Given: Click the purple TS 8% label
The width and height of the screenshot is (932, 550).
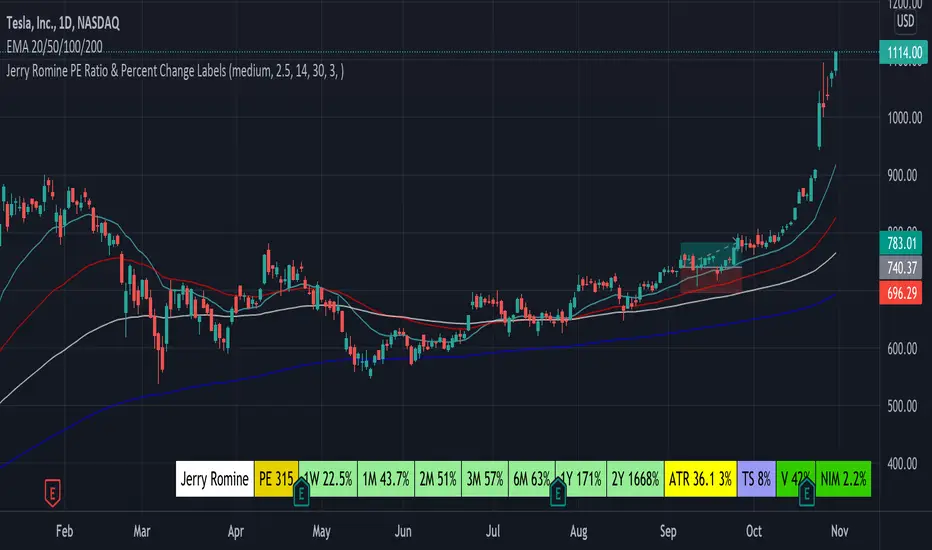Looking at the screenshot, I should tap(756, 480).
